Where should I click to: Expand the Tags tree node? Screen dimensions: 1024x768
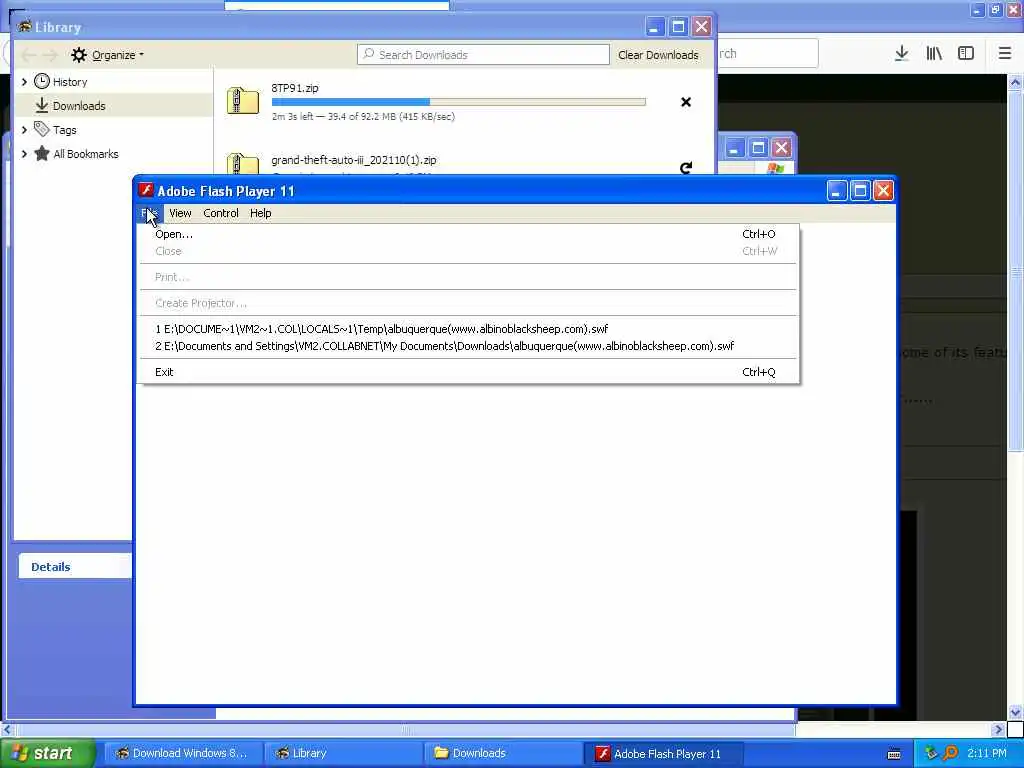(24, 130)
